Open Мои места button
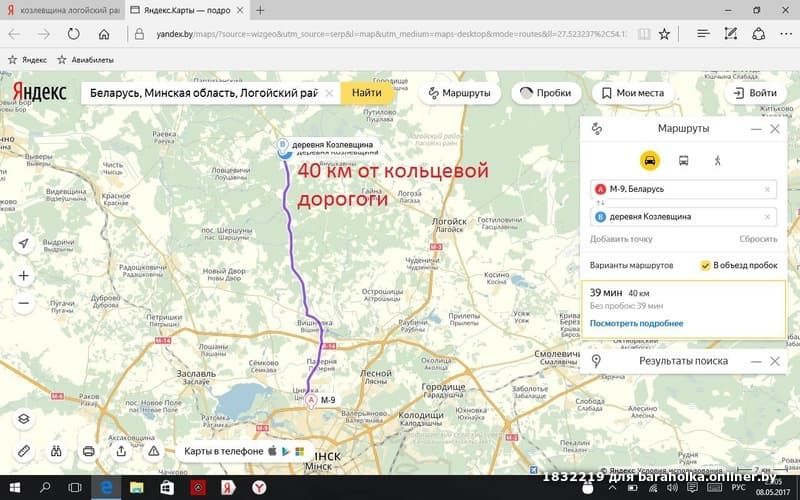Viewport: 800px width, 500px height. click(633, 93)
